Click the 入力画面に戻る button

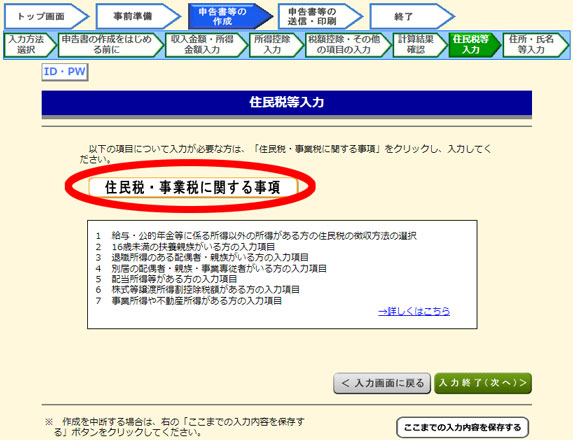click(x=382, y=383)
